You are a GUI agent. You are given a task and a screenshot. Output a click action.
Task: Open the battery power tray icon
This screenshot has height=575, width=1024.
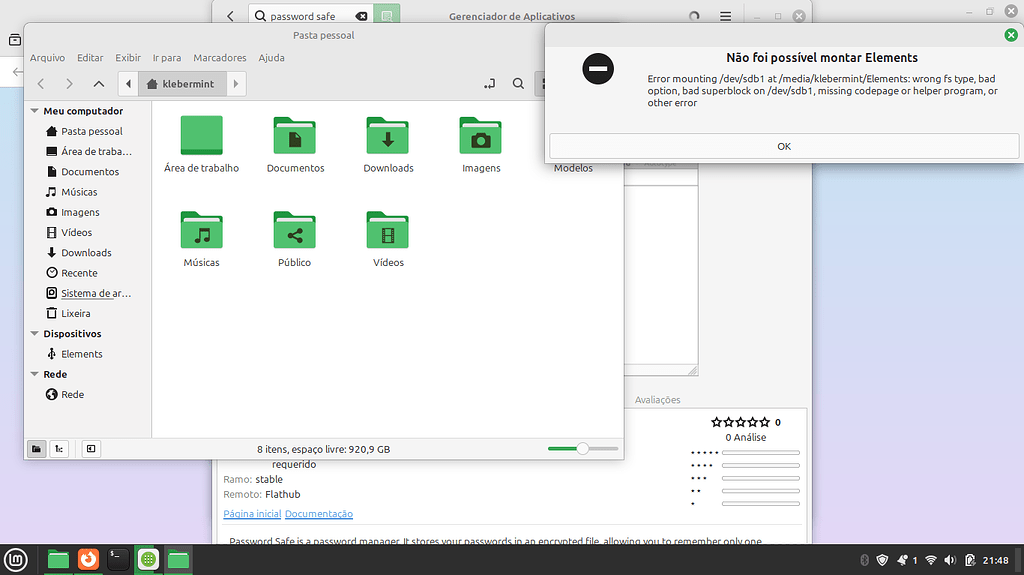tap(970, 560)
